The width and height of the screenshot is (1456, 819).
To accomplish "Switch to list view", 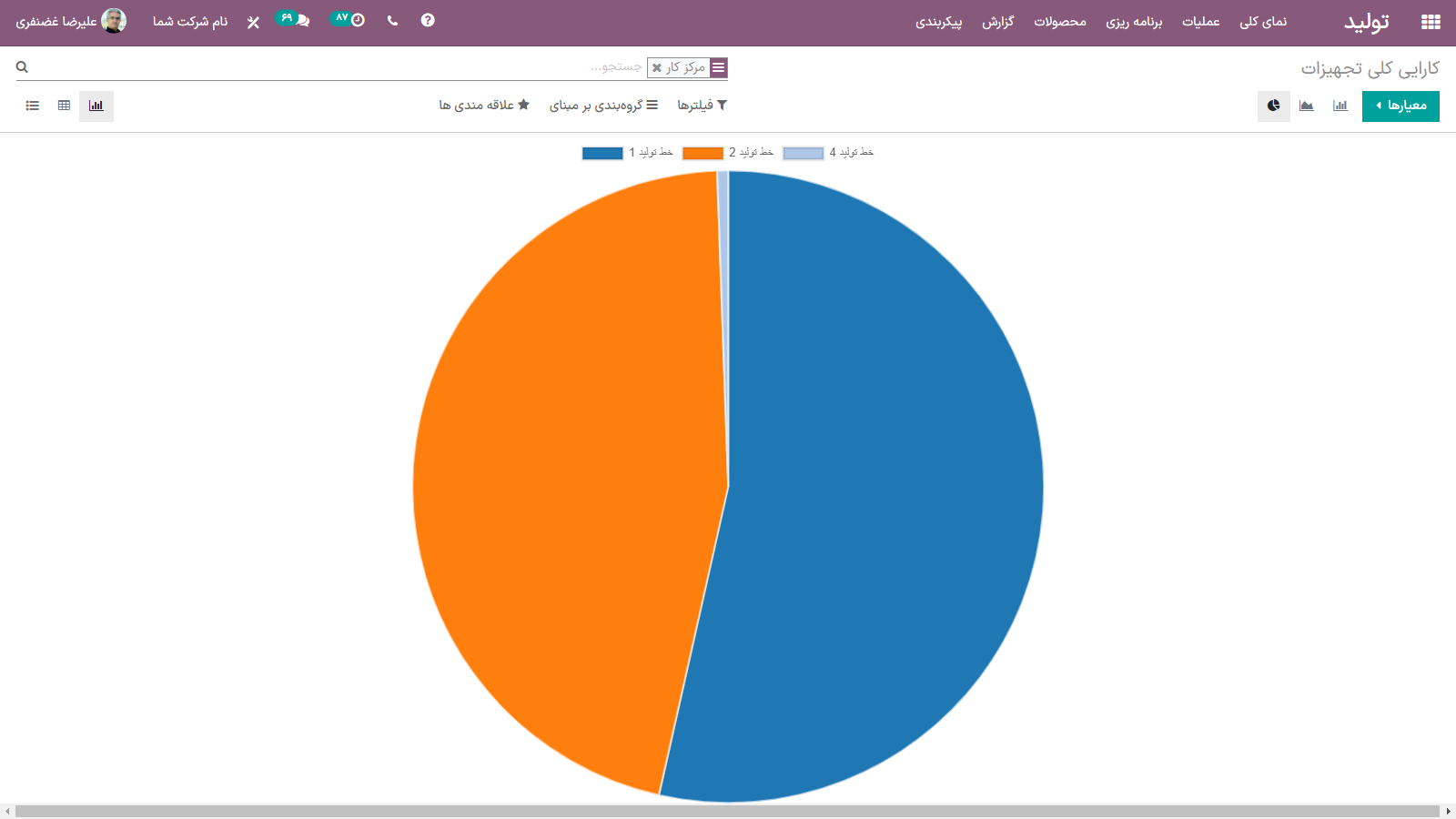I will point(33,106).
